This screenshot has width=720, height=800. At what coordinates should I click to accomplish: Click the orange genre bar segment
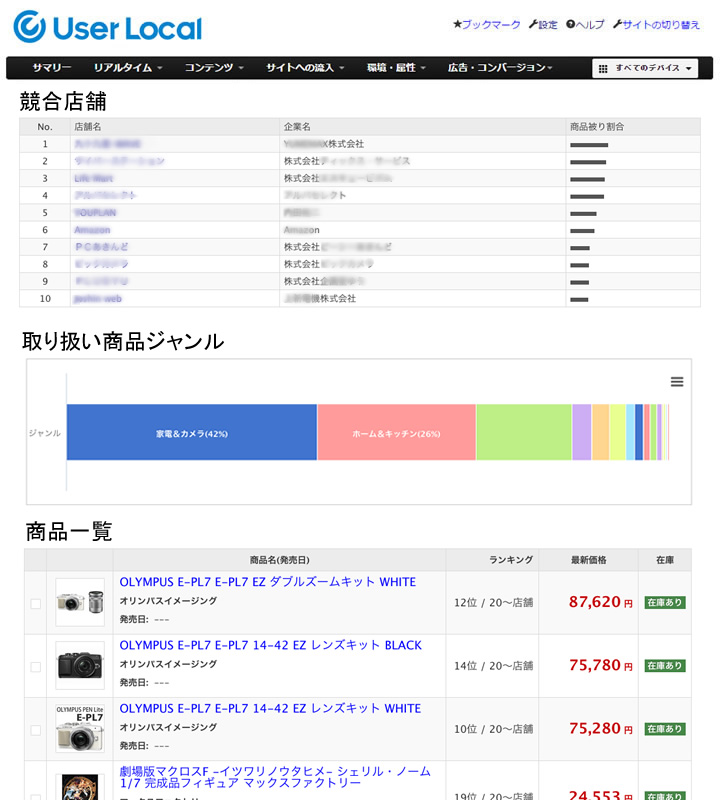point(601,433)
